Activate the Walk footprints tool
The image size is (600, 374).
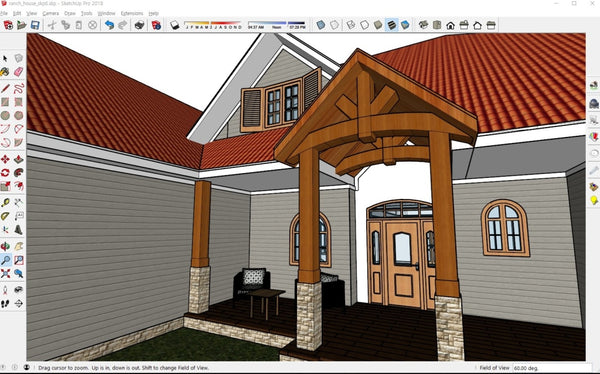coord(5,304)
